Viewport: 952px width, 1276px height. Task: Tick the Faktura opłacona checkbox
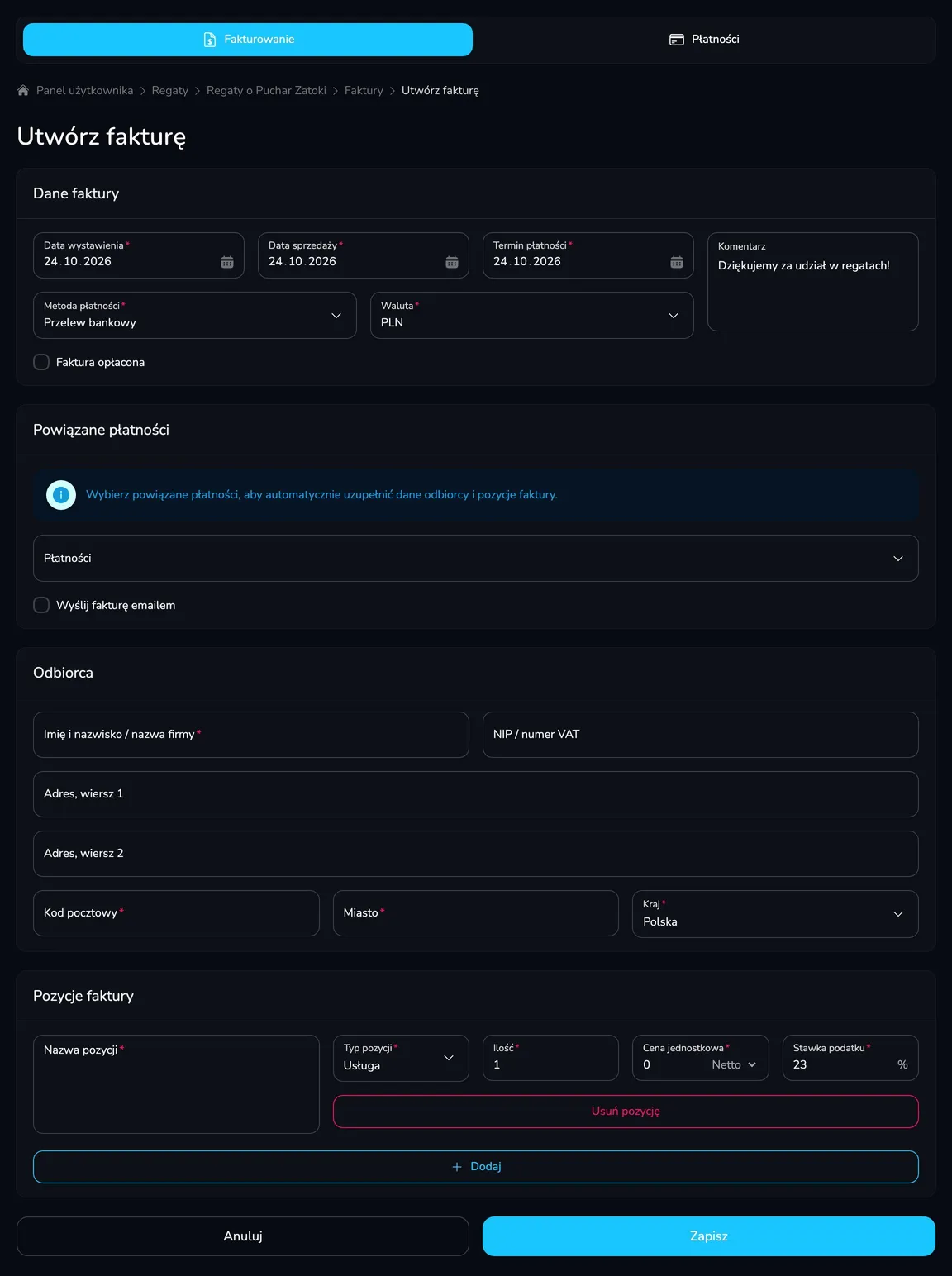(x=41, y=362)
